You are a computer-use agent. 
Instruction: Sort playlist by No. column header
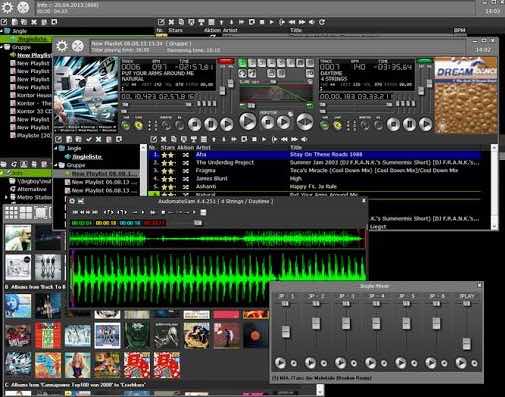(x=152, y=147)
